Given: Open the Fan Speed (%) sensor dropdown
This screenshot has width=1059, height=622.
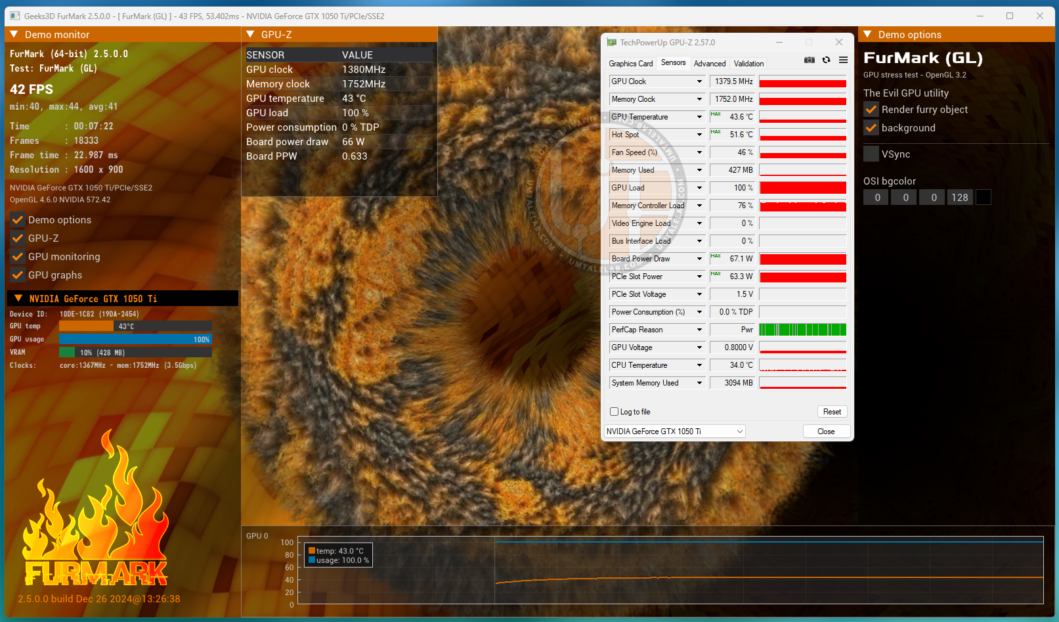Looking at the screenshot, I should [x=699, y=152].
